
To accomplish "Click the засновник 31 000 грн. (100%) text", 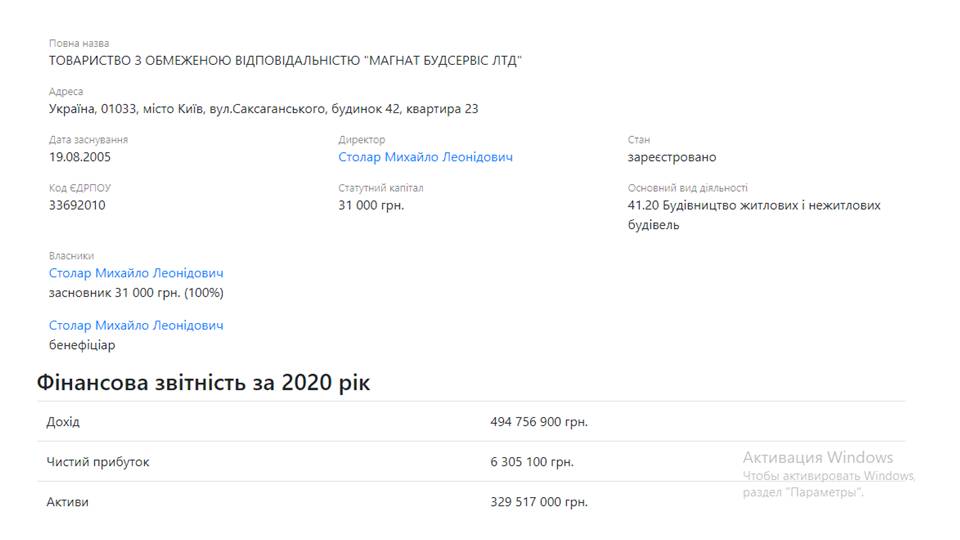I will click(136, 293).
